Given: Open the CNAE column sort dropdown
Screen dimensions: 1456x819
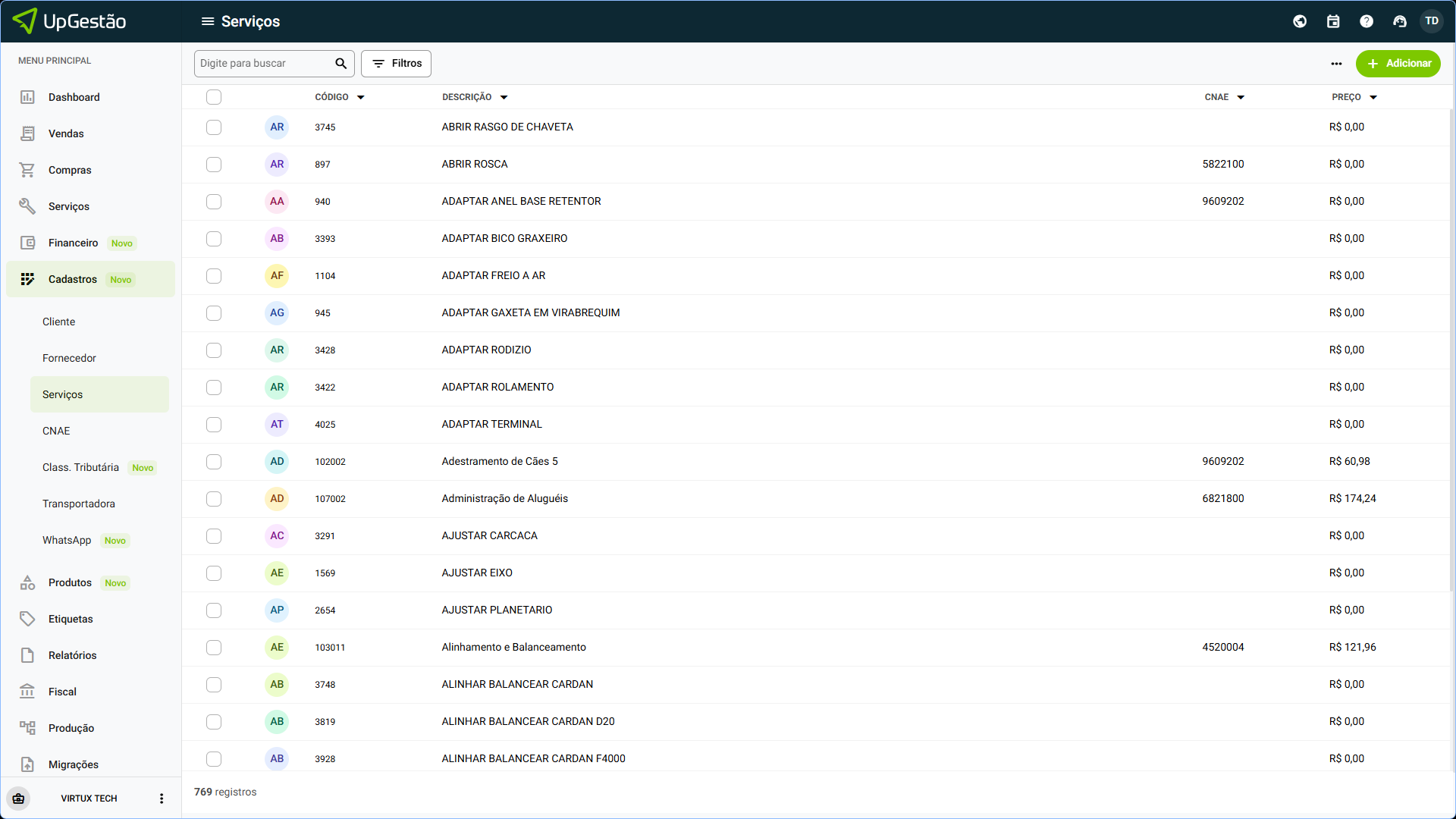Looking at the screenshot, I should click(1241, 97).
